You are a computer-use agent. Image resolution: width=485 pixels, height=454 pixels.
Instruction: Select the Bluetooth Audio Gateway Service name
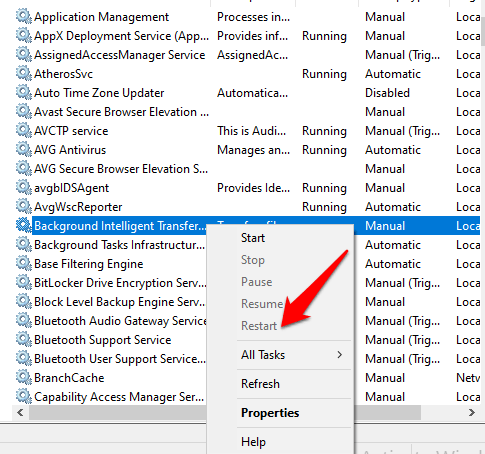click(x=120, y=321)
